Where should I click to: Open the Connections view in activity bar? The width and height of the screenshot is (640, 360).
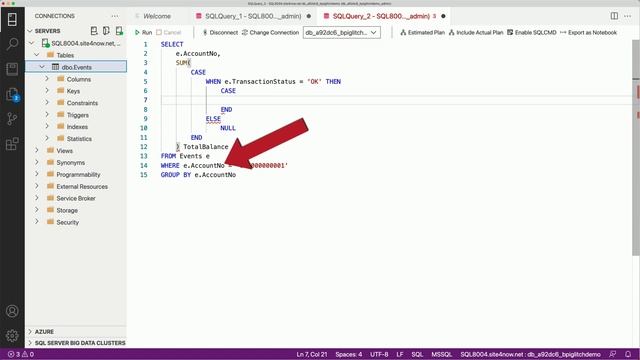(x=12, y=19)
